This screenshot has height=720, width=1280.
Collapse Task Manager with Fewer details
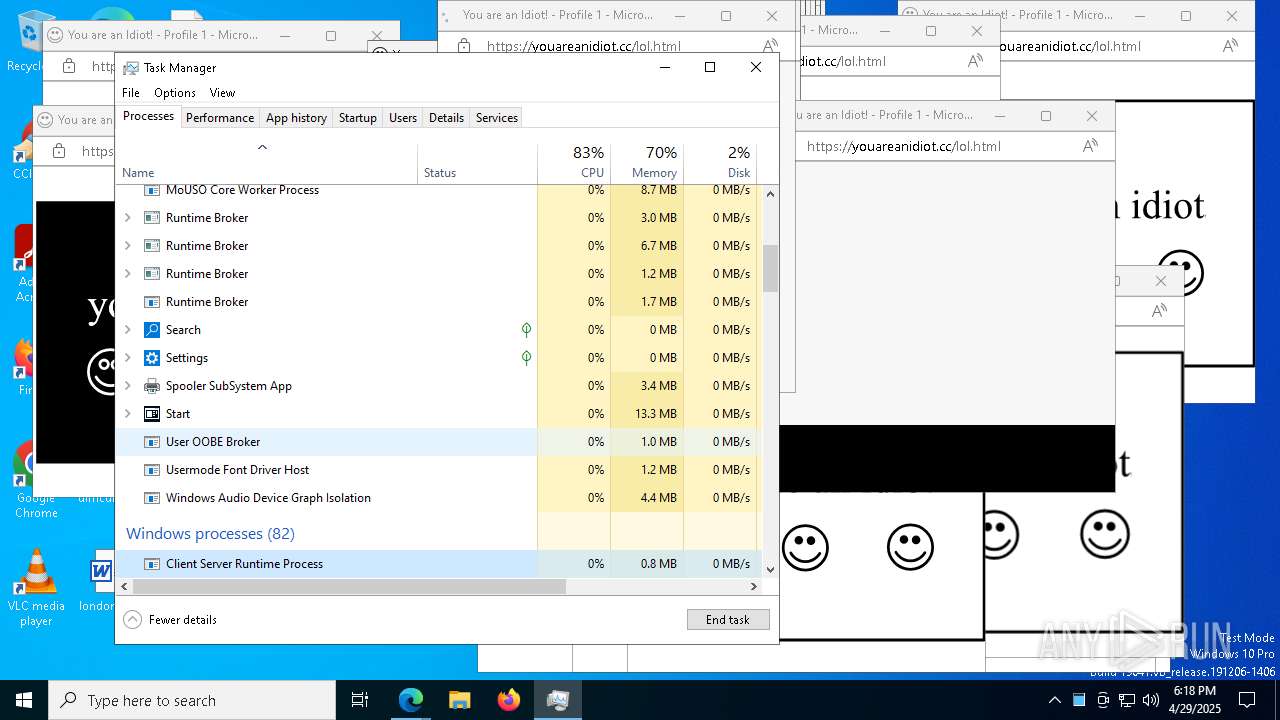[170, 620]
